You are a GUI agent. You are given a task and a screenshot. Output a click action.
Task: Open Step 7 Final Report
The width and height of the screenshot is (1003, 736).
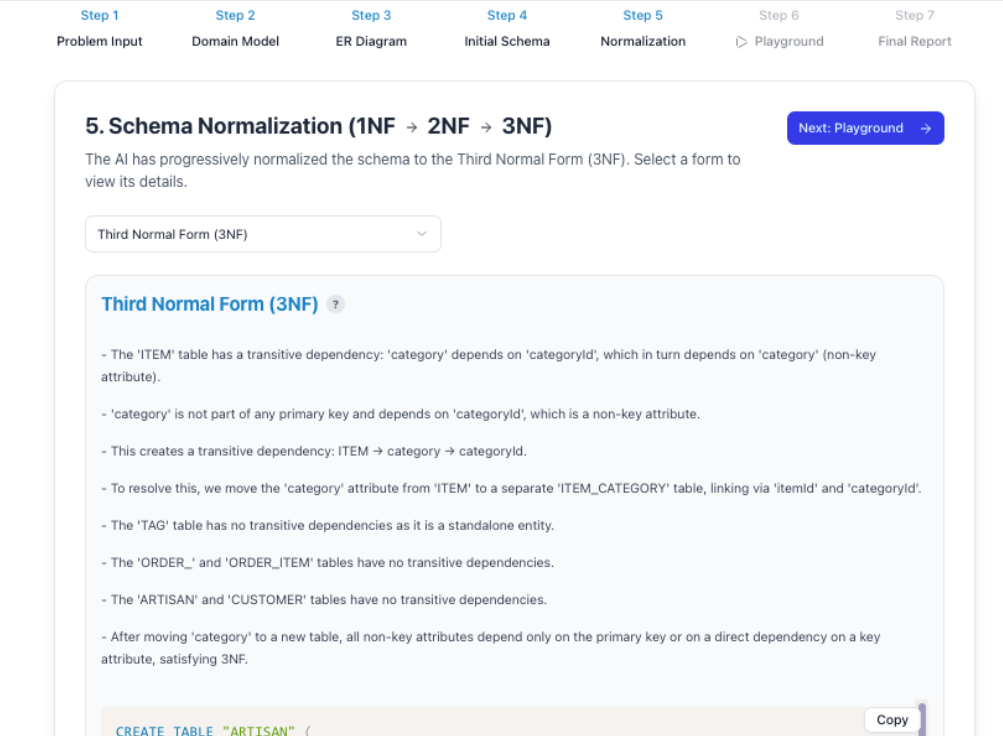click(915, 29)
